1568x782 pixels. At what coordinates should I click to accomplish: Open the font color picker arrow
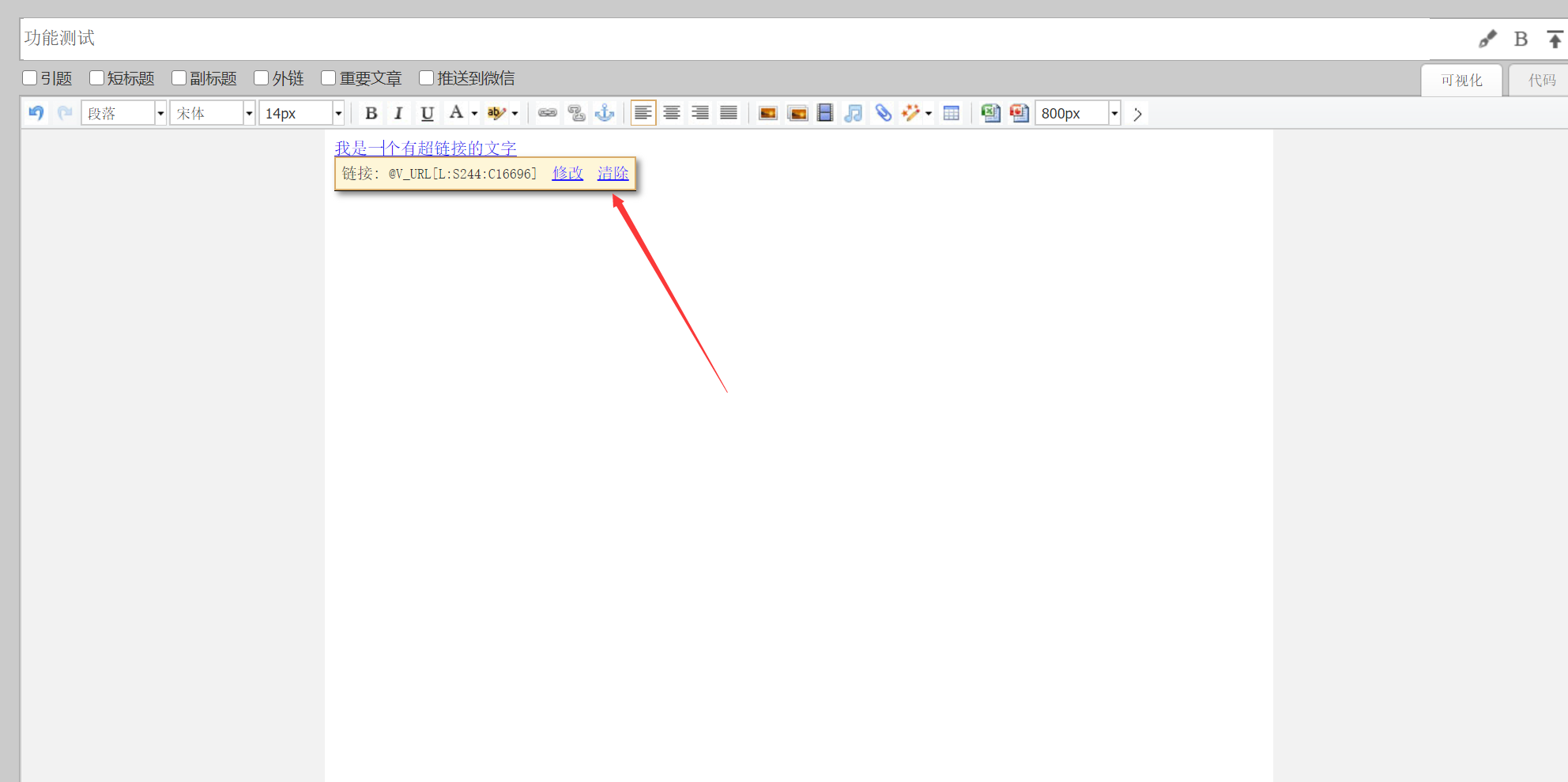pos(474,114)
